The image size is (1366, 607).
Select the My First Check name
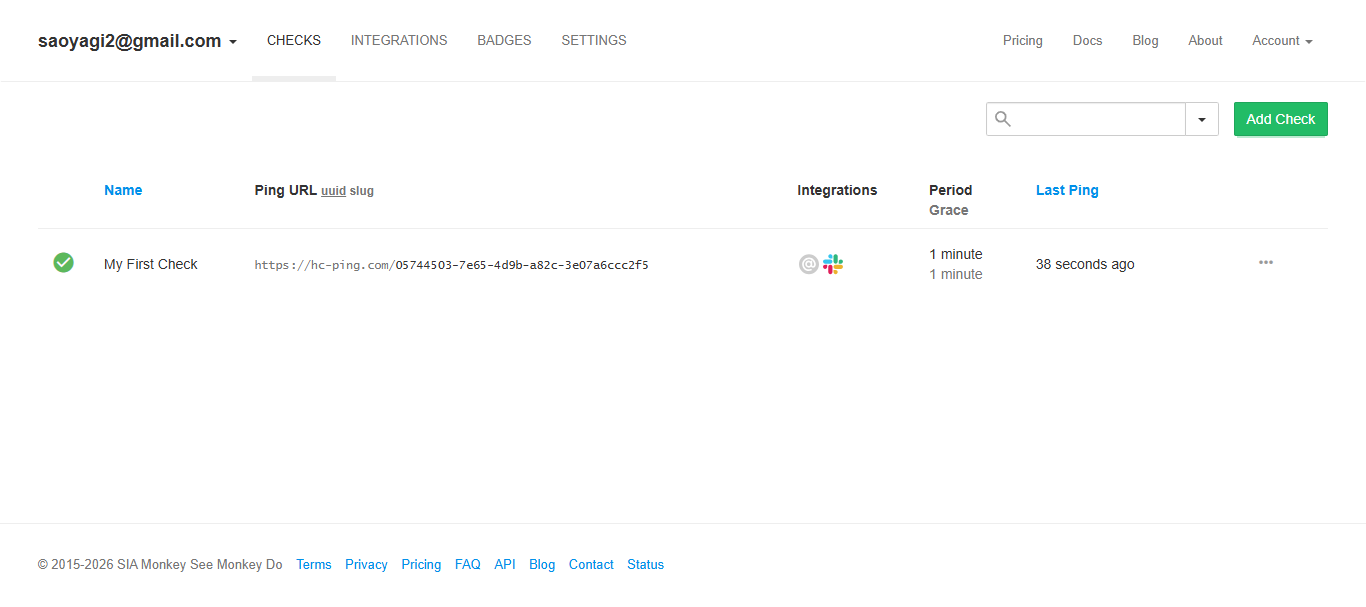coord(151,264)
